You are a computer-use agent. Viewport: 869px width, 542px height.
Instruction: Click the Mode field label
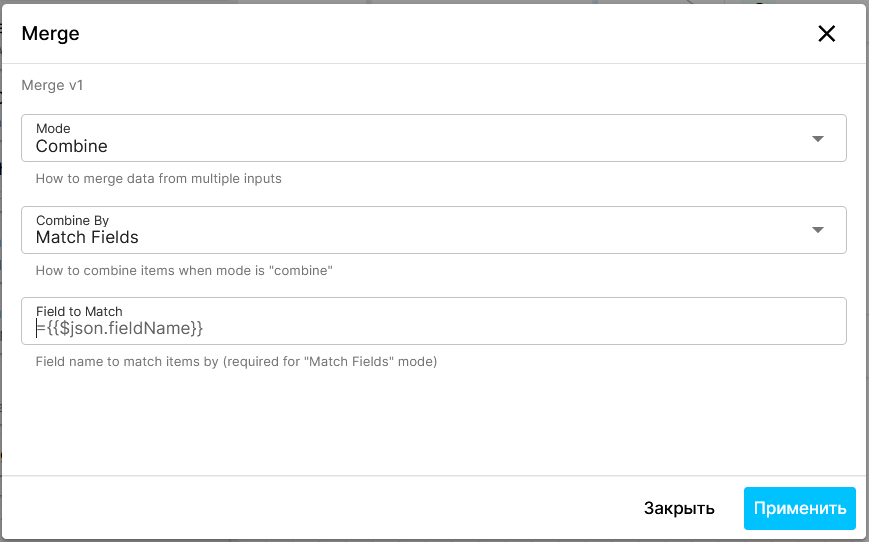pyautogui.click(x=53, y=129)
